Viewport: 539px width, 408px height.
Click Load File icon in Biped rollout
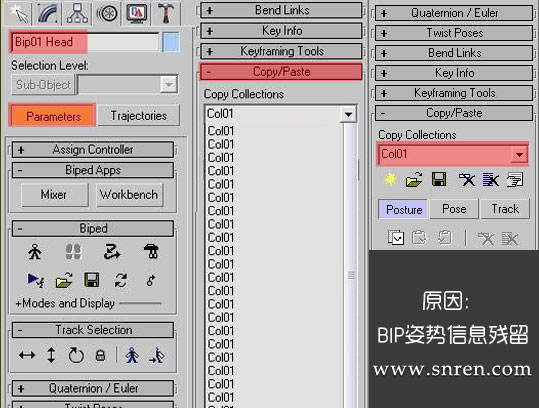[x=64, y=280]
